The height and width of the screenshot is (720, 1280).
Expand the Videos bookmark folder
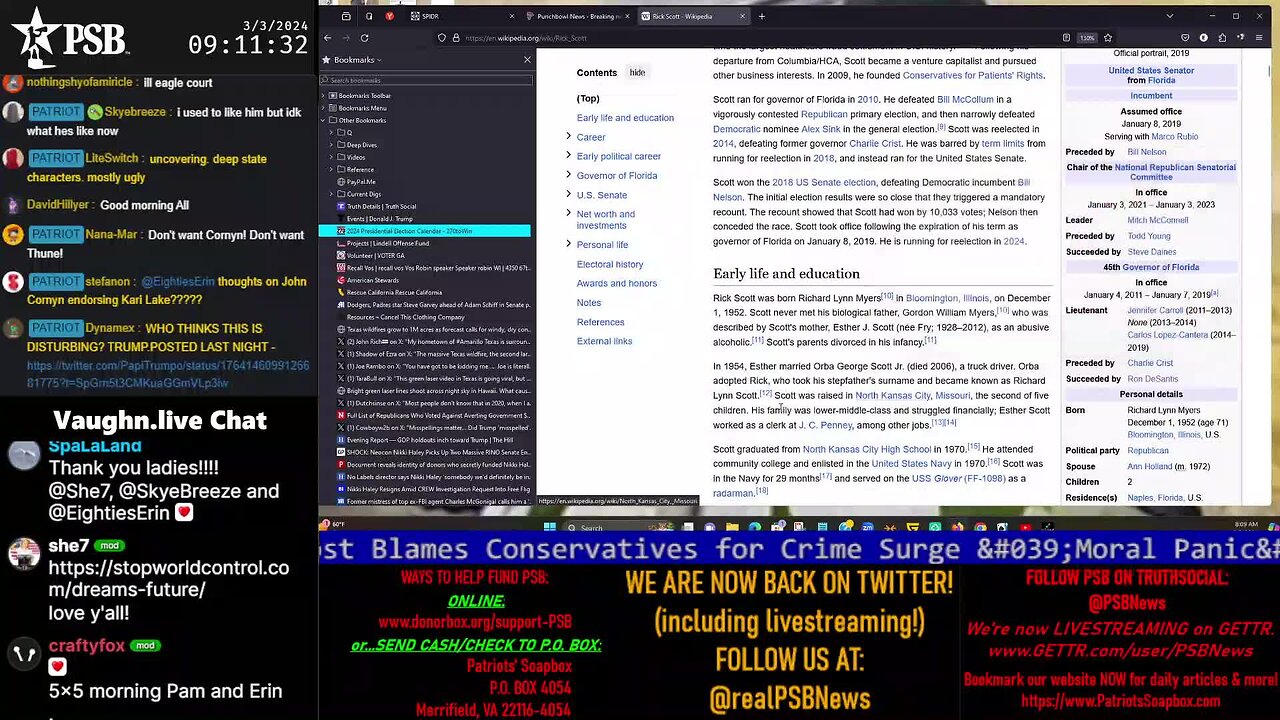(x=332, y=157)
